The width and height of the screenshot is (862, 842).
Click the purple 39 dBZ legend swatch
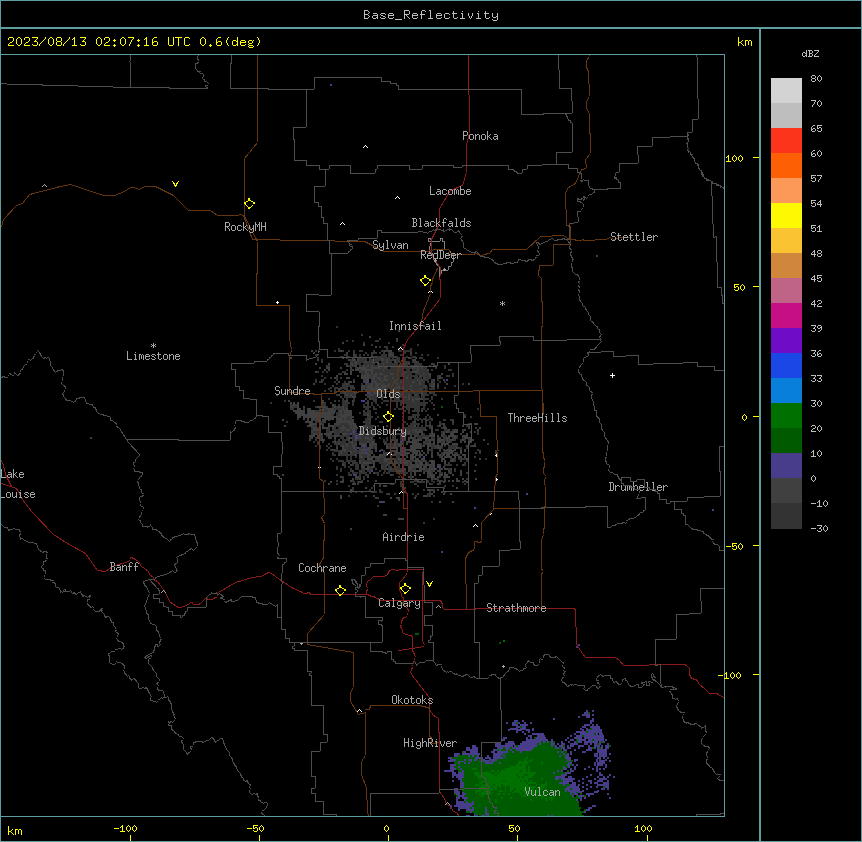click(x=786, y=340)
